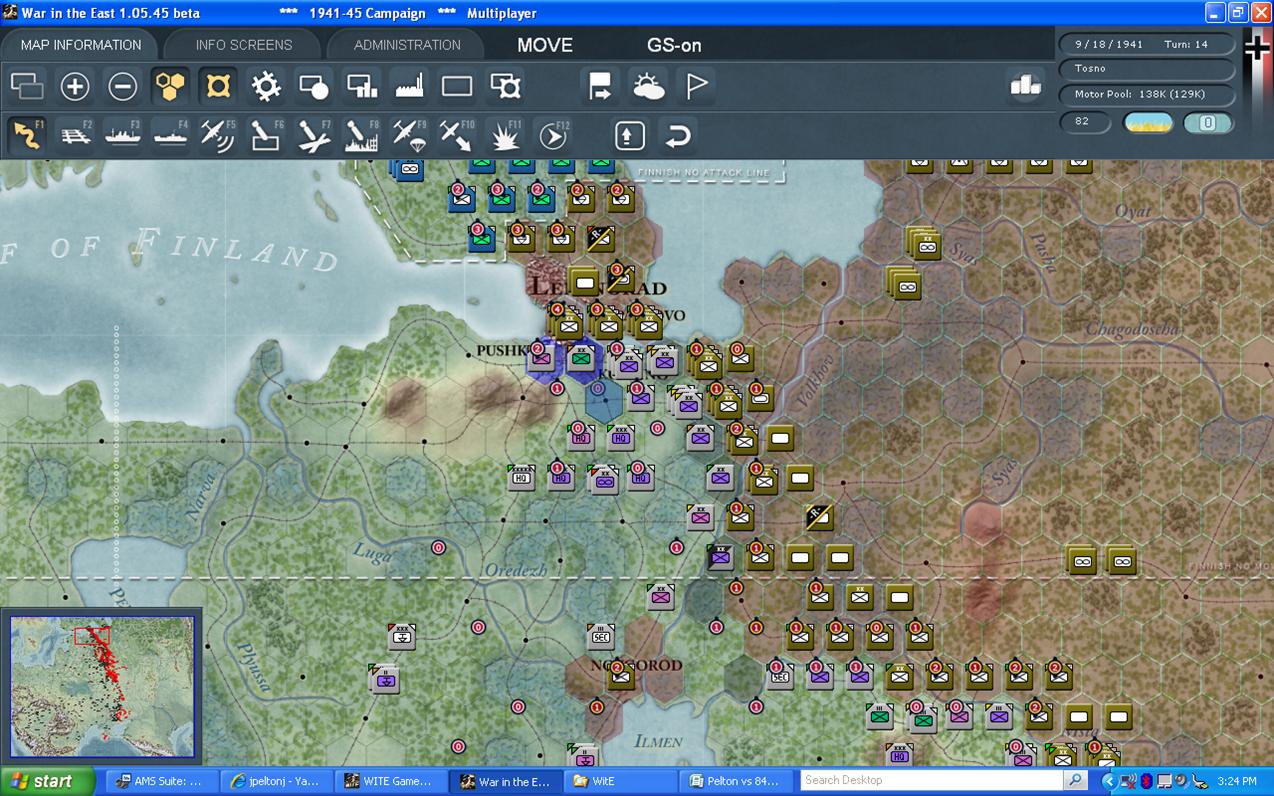This screenshot has width=1274, height=796.
Task: Undo the last move with the curved arrow
Action: [x=678, y=135]
